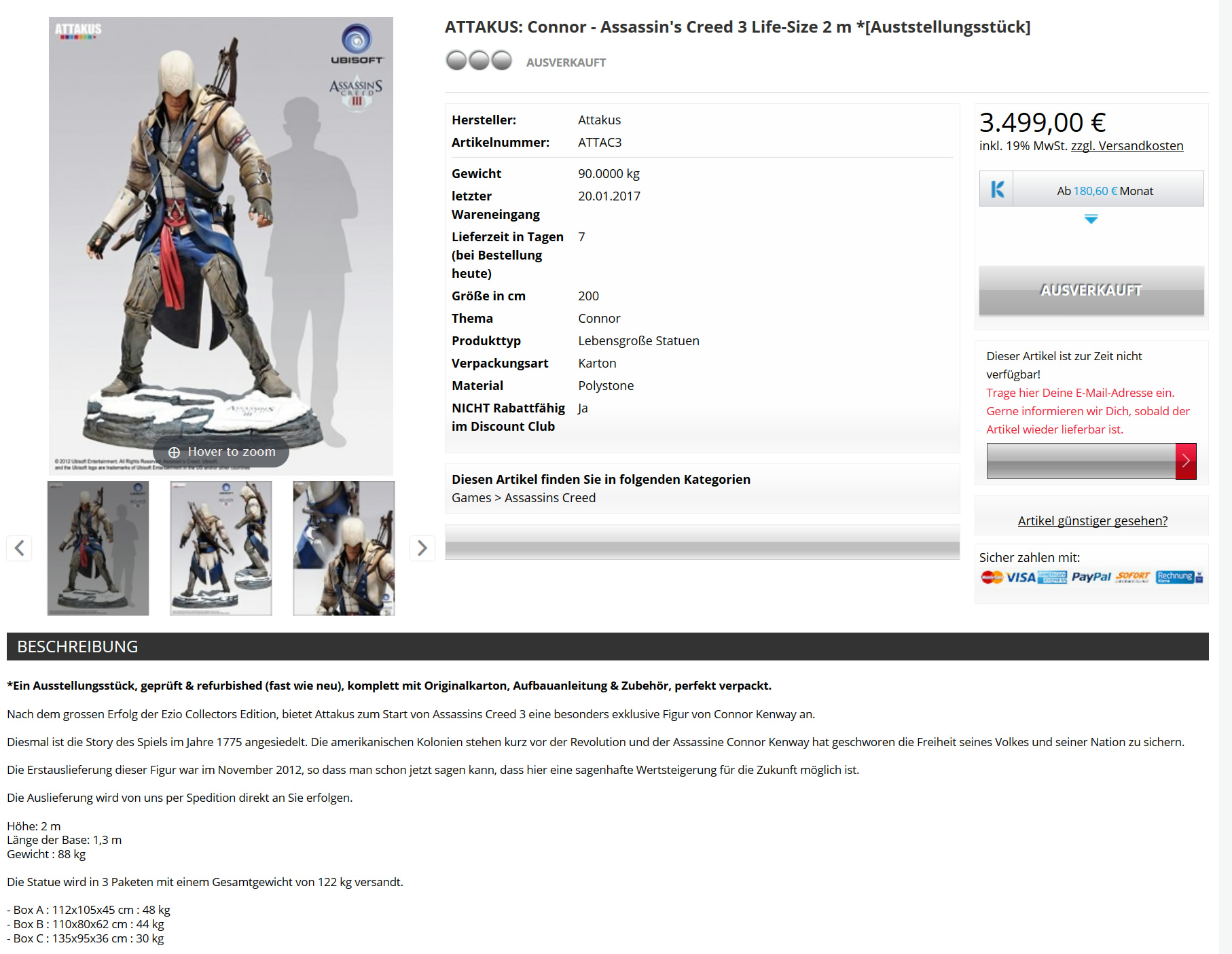Click the Sofort payment logo
The height and width of the screenshot is (954, 1232).
tap(1133, 577)
